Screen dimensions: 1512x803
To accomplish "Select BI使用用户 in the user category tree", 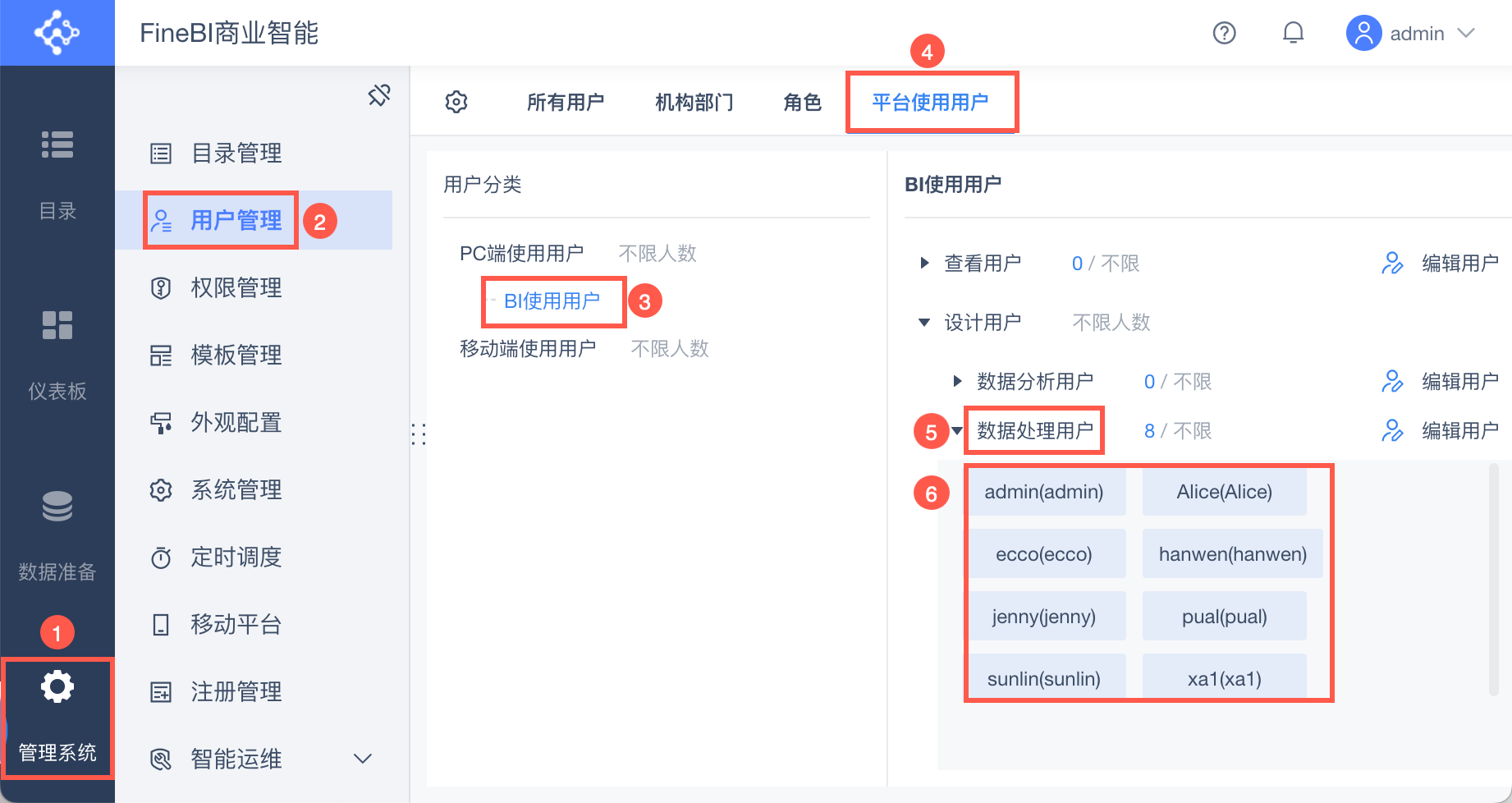I will click(552, 301).
